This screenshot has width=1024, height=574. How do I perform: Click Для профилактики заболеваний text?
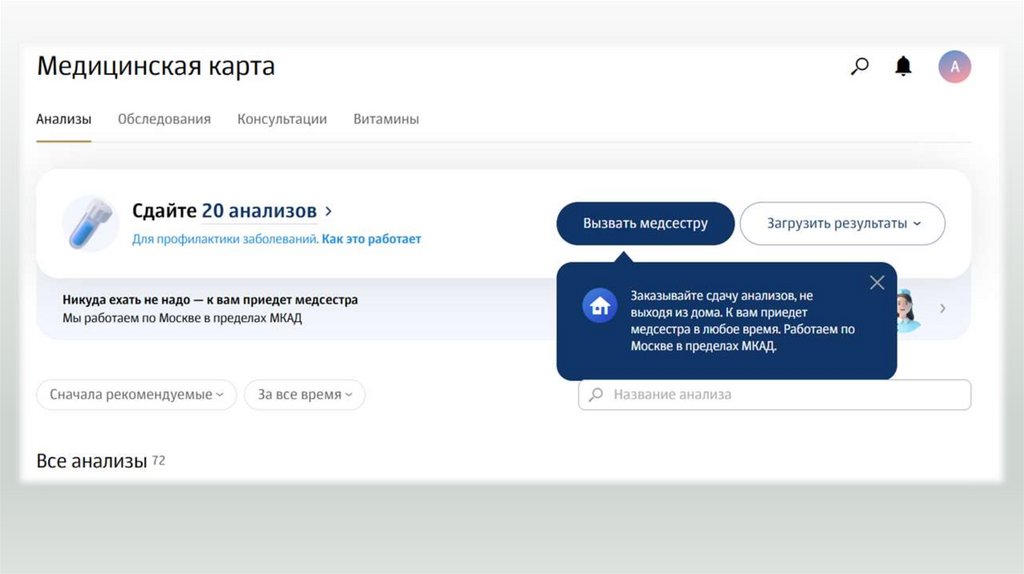tap(225, 239)
